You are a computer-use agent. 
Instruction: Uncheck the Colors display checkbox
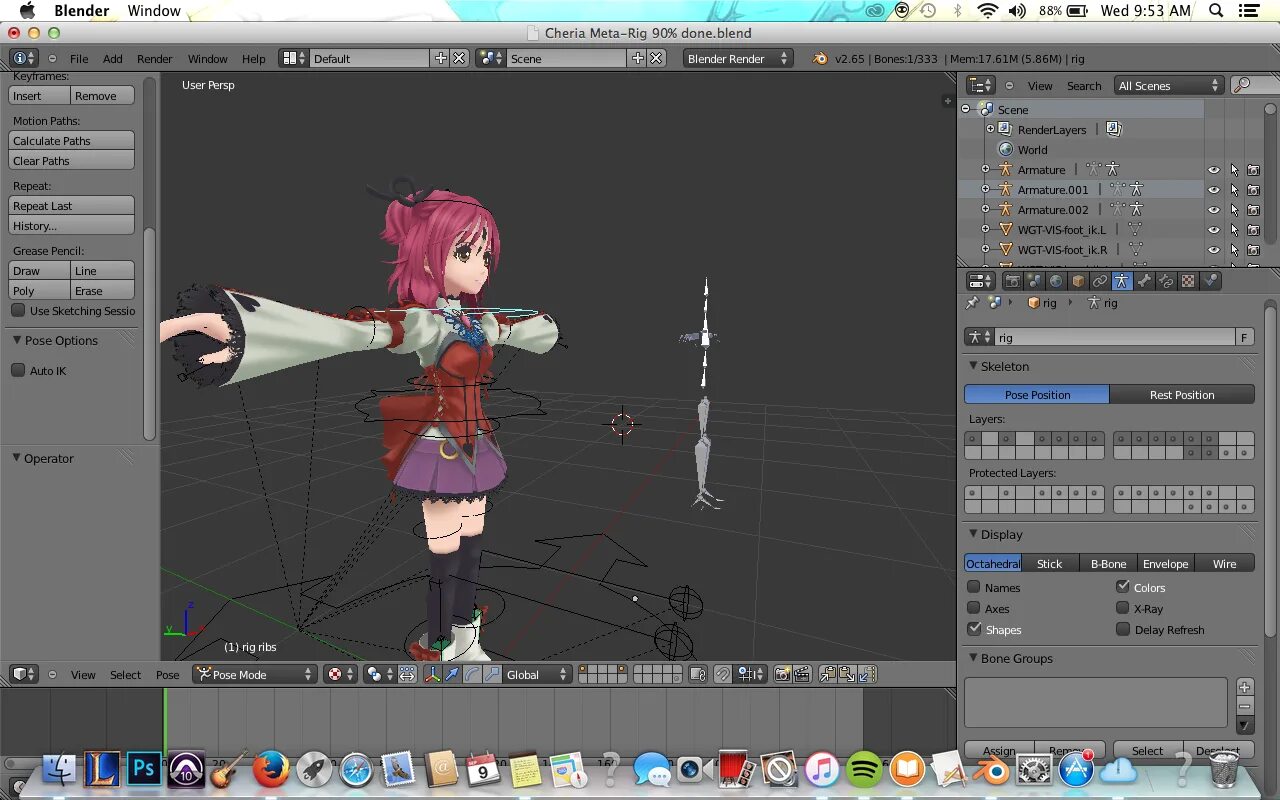[x=1123, y=587]
